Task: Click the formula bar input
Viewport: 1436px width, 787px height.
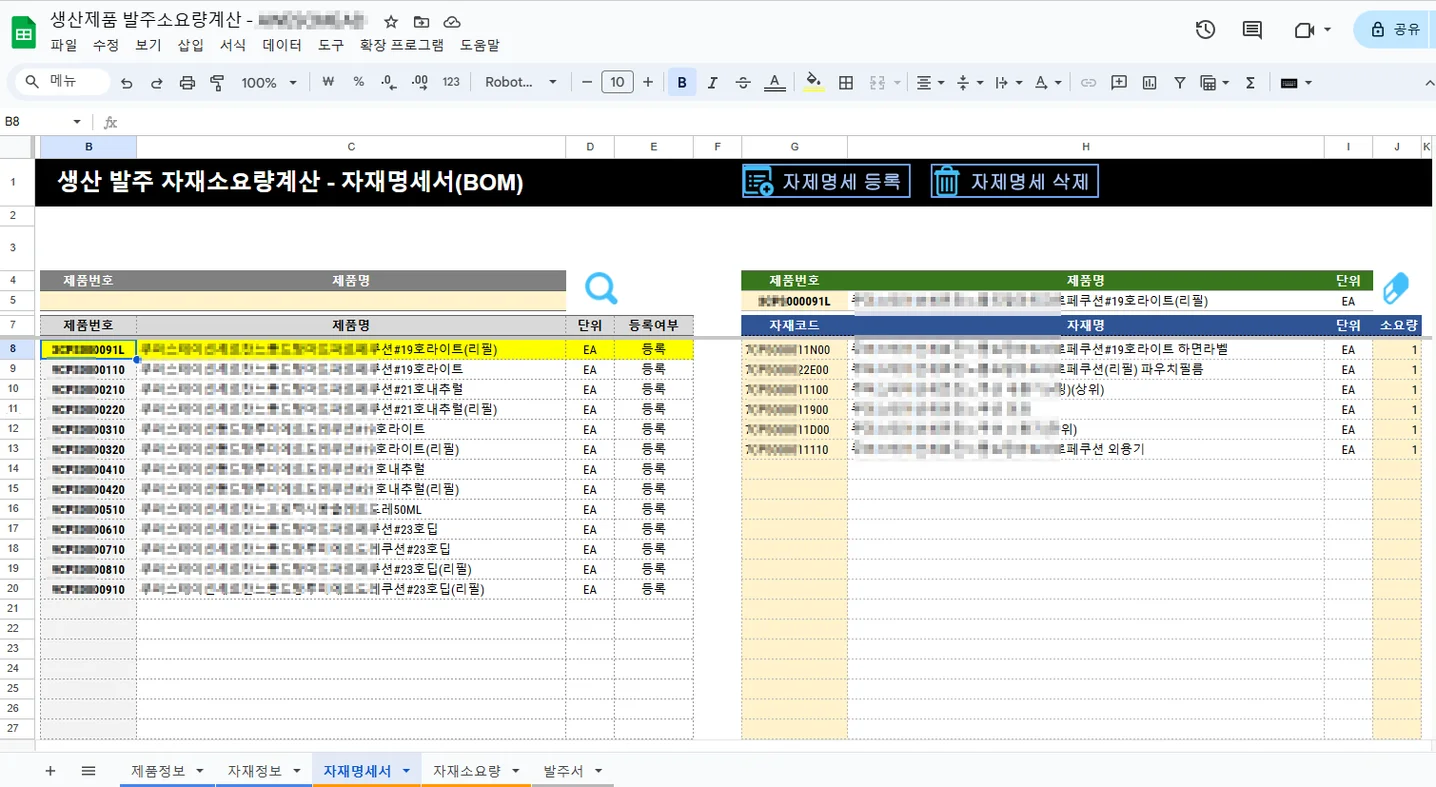Action: pos(775,122)
